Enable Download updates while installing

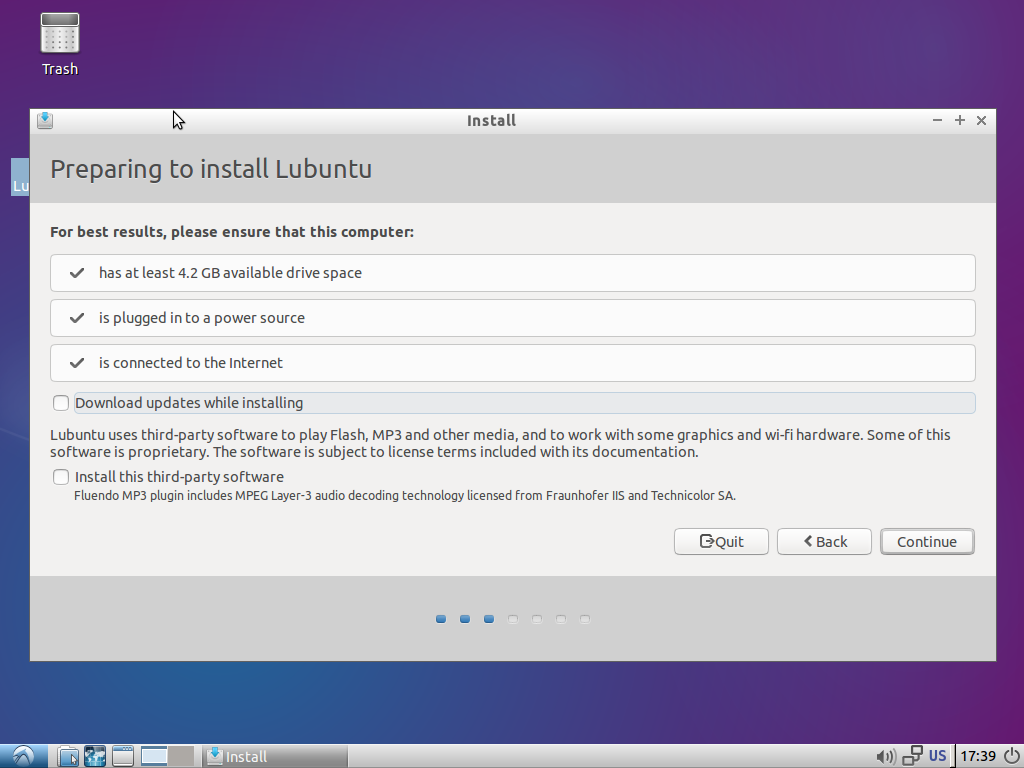(x=61, y=403)
